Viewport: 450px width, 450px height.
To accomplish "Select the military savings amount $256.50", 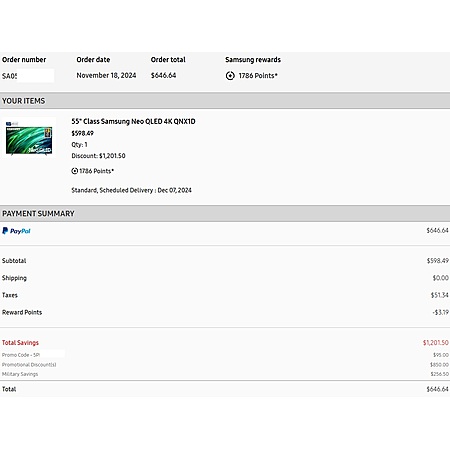I will pos(439,374).
